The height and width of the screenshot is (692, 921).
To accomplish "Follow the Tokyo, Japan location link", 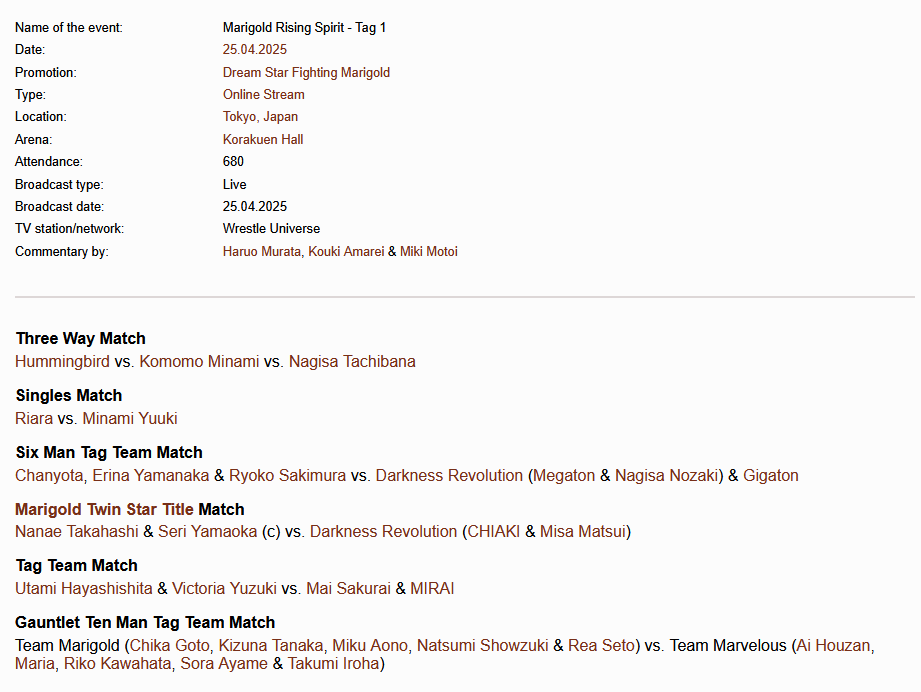I will click(260, 117).
